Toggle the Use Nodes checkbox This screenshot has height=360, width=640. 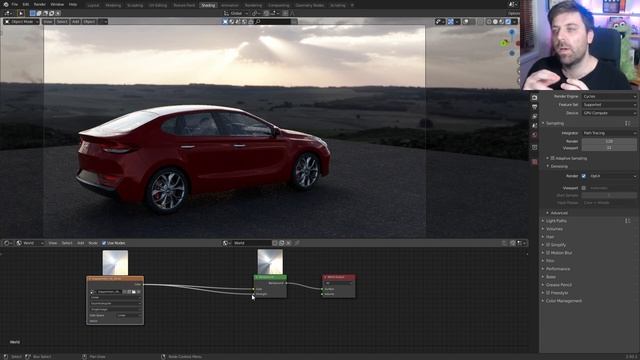tap(104, 243)
